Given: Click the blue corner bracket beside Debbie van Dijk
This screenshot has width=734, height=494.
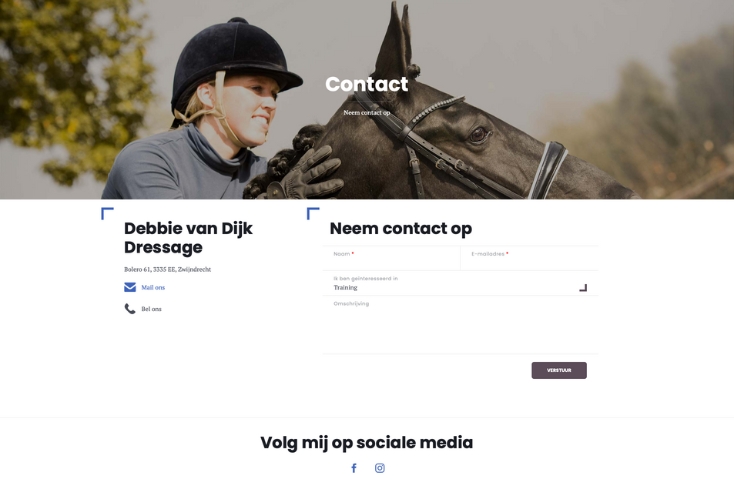Looking at the screenshot, I should (x=107, y=214).
